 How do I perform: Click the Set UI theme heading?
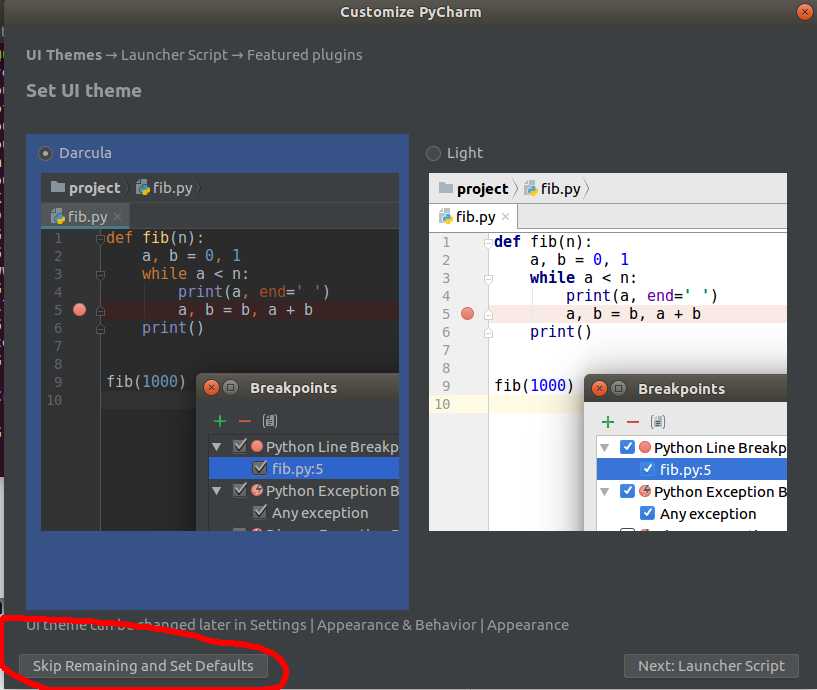(84, 91)
